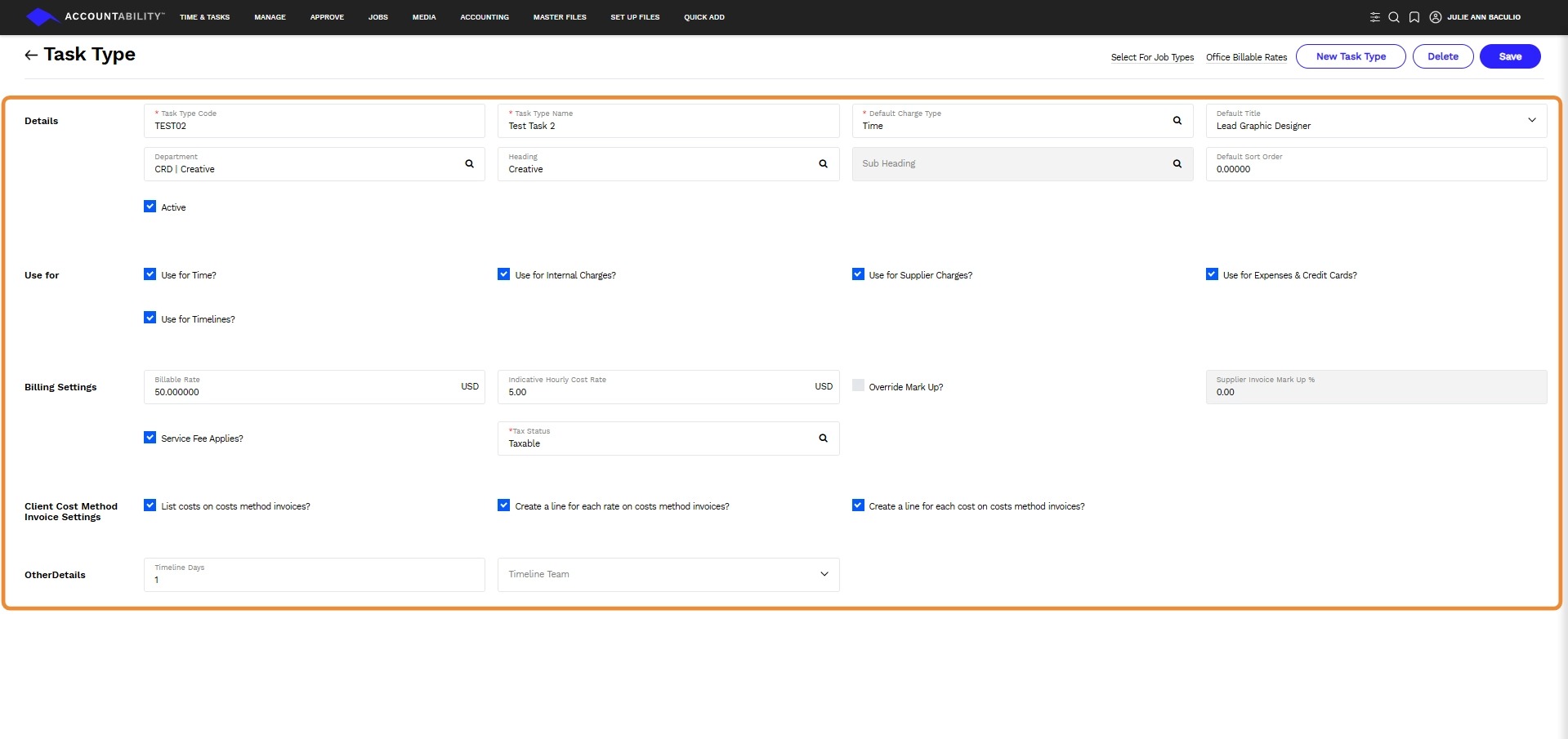Click the search magnifier in the top bar
This screenshot has width=1568, height=739.
tap(1394, 17)
